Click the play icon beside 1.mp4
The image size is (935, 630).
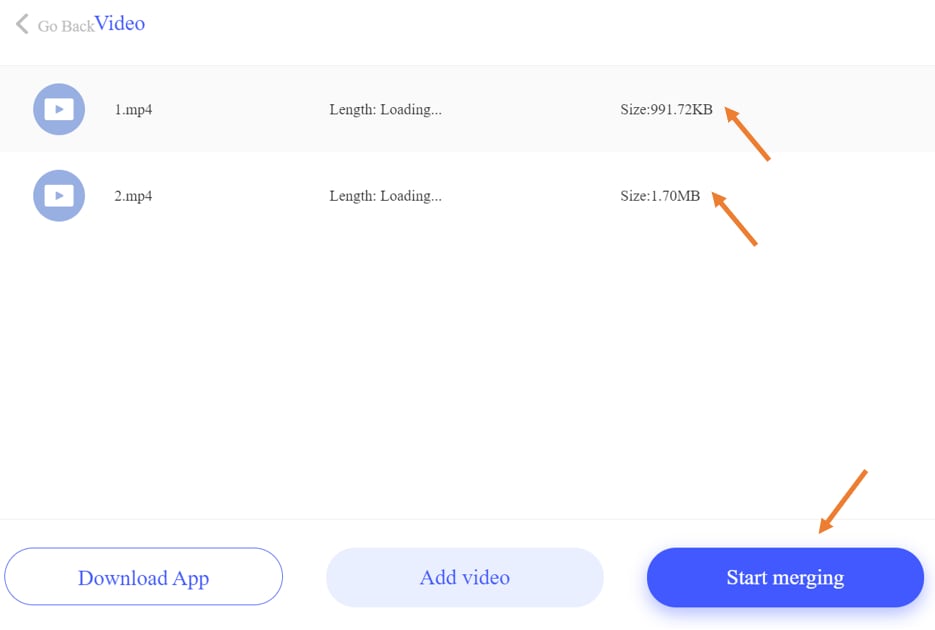[59, 109]
